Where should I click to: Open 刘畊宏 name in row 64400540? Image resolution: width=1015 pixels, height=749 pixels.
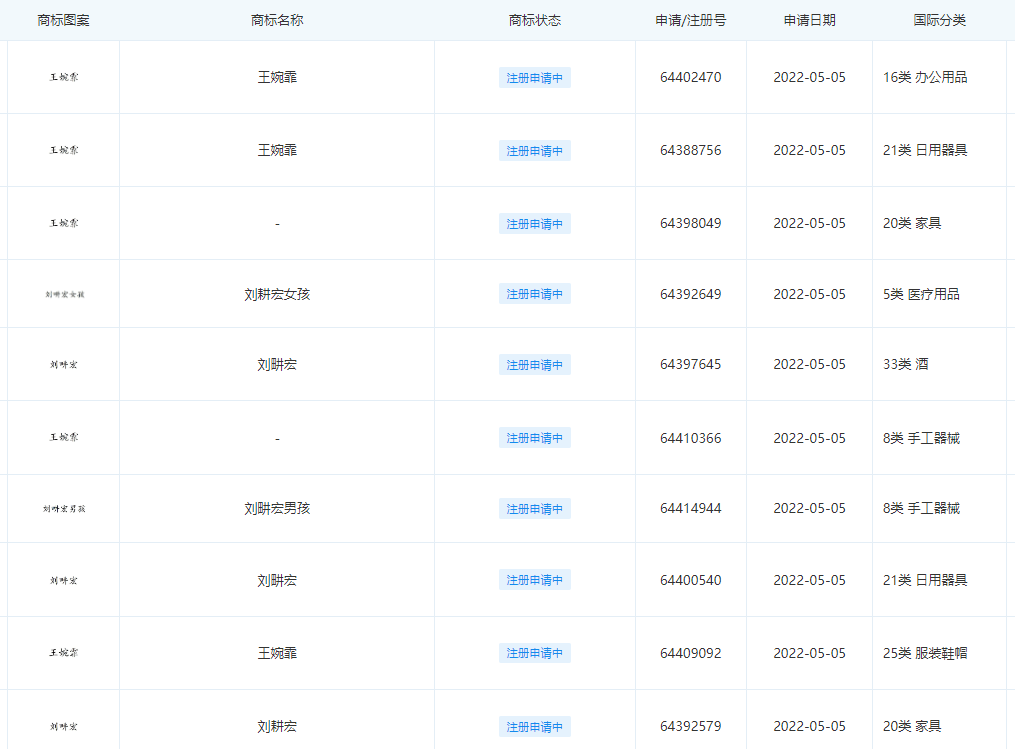(x=277, y=581)
